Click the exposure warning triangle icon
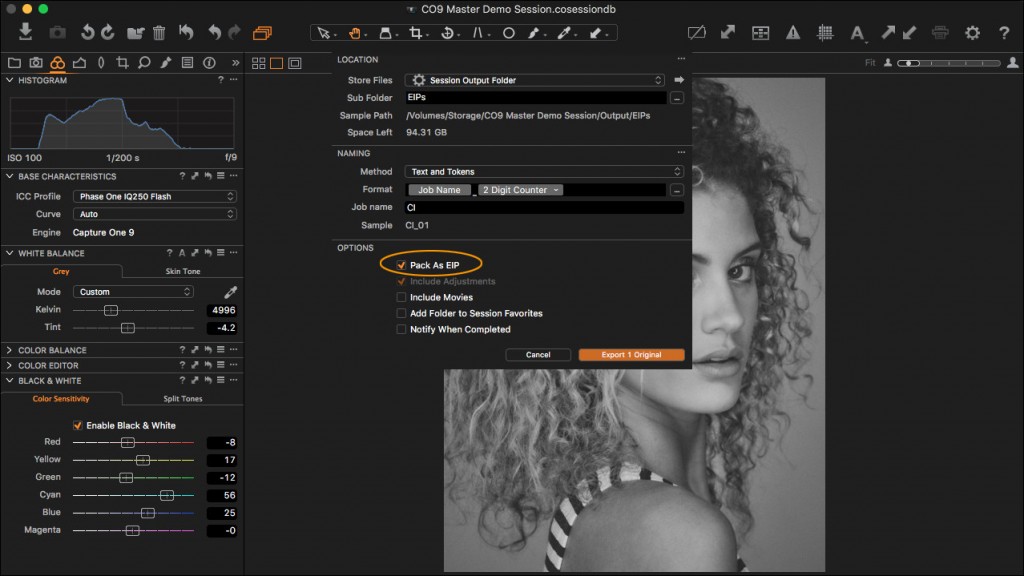 point(792,32)
